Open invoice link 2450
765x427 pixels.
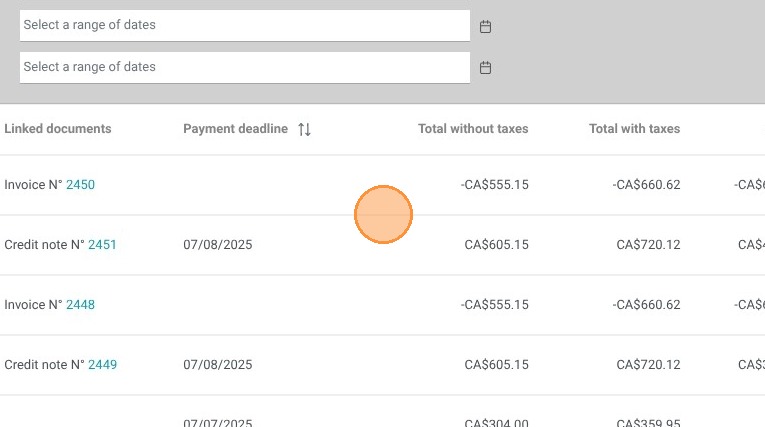click(81, 184)
